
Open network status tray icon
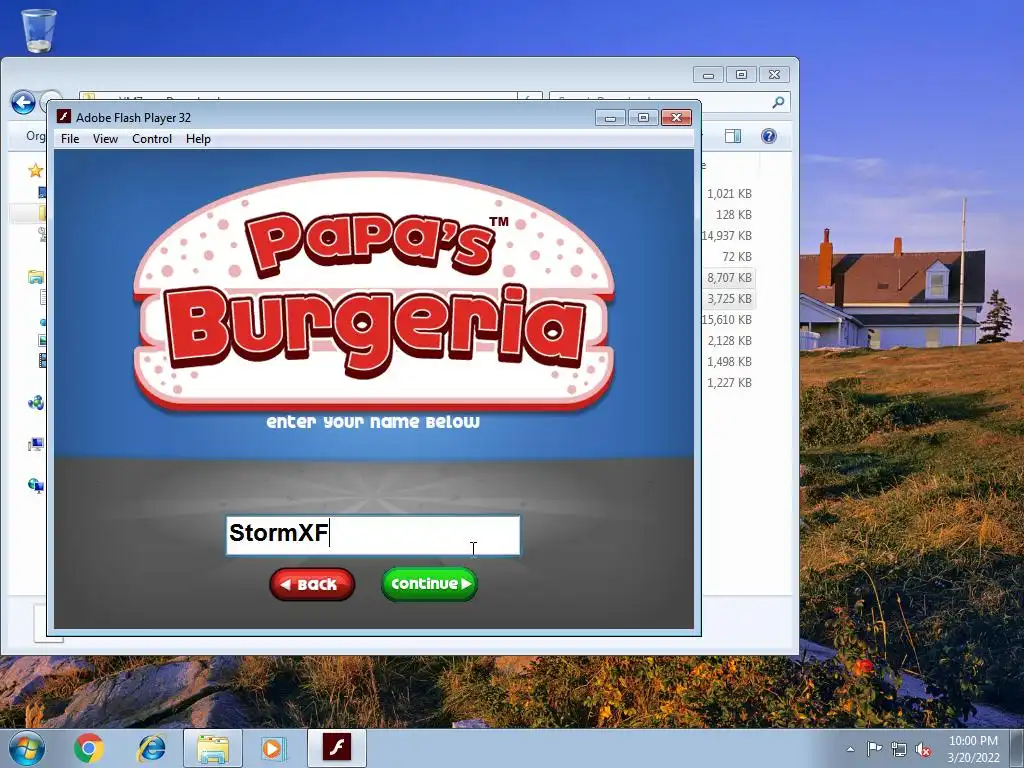pyautogui.click(x=899, y=749)
